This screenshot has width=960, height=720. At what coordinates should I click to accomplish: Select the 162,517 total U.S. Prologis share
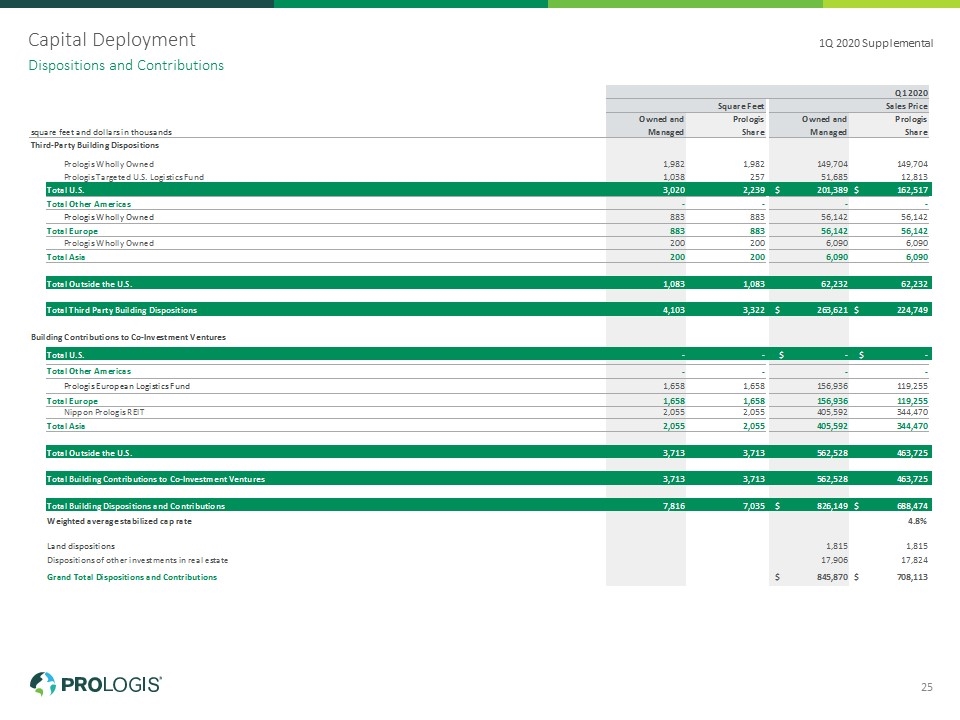(912, 190)
